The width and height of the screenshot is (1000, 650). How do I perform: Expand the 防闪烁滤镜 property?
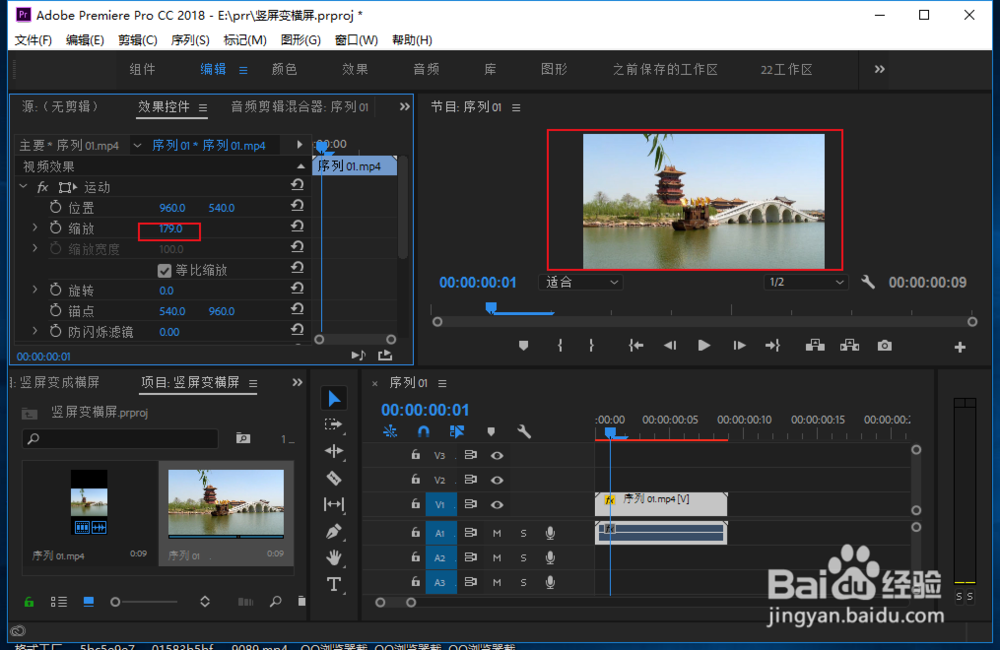tap(35, 331)
